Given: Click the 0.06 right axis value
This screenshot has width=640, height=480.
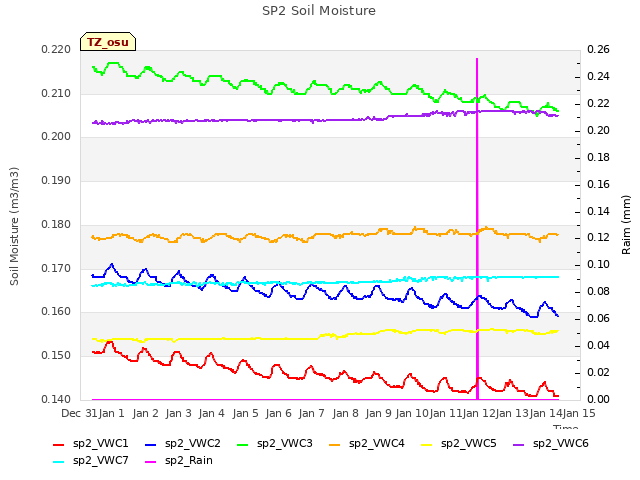Looking at the screenshot, I should click(x=598, y=318).
